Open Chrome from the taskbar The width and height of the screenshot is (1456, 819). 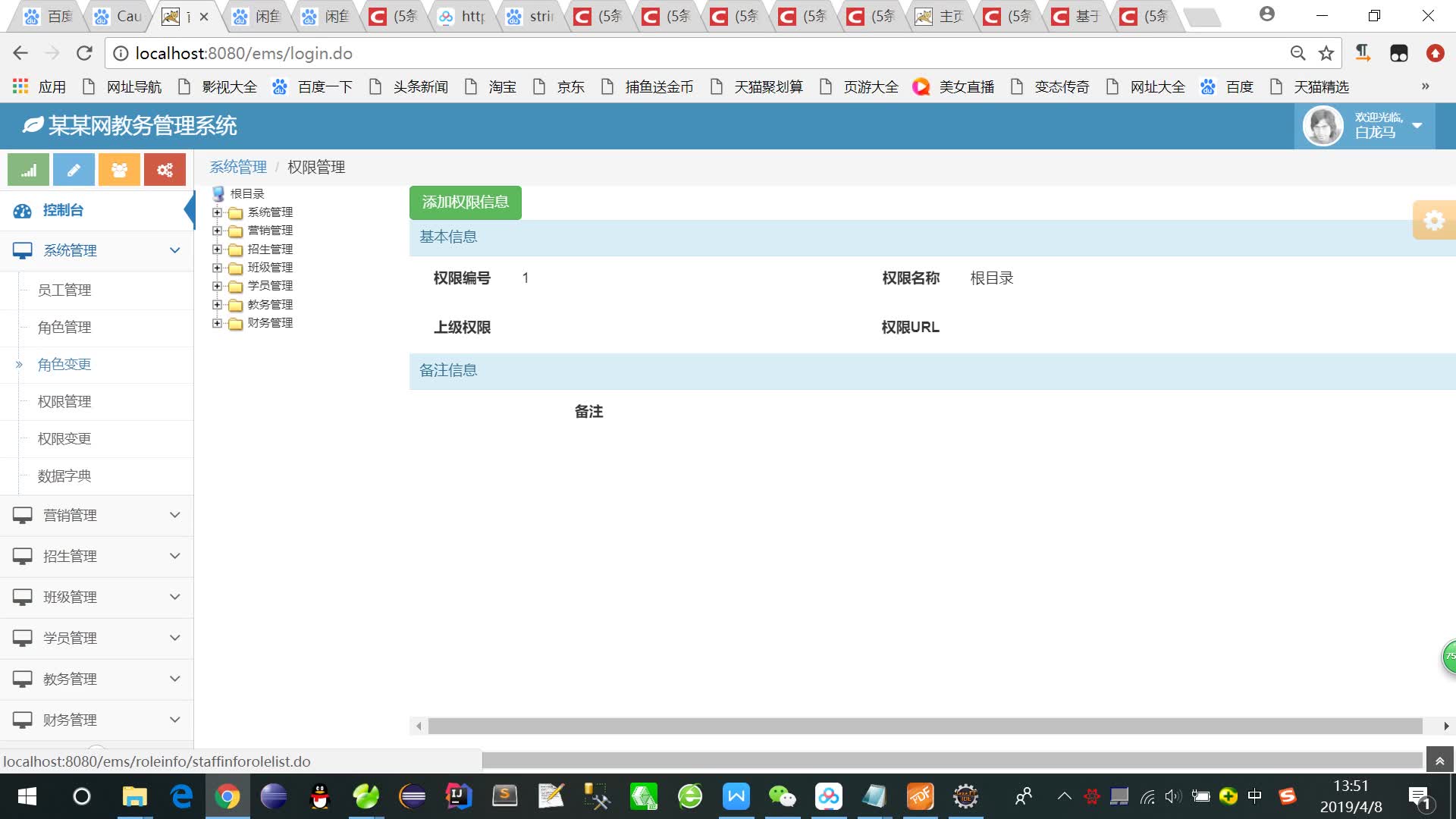click(x=227, y=797)
